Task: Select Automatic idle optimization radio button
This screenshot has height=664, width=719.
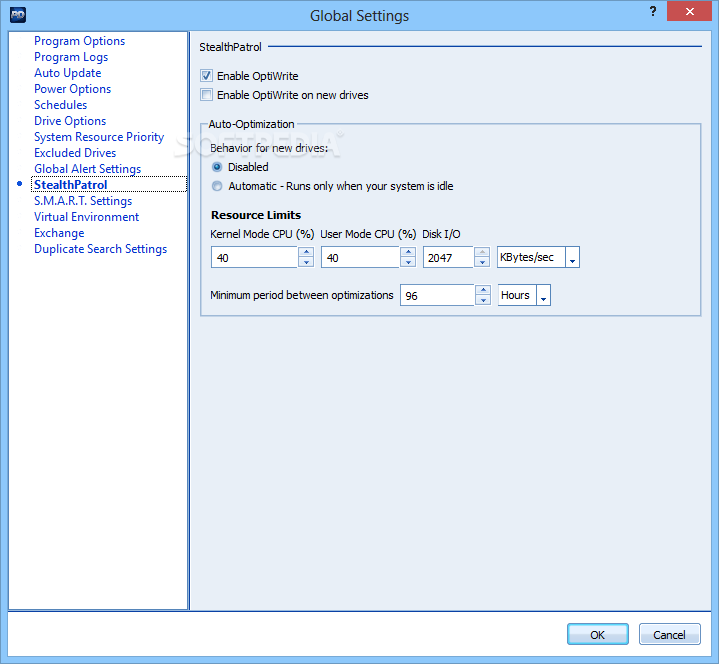Action: 217,186
